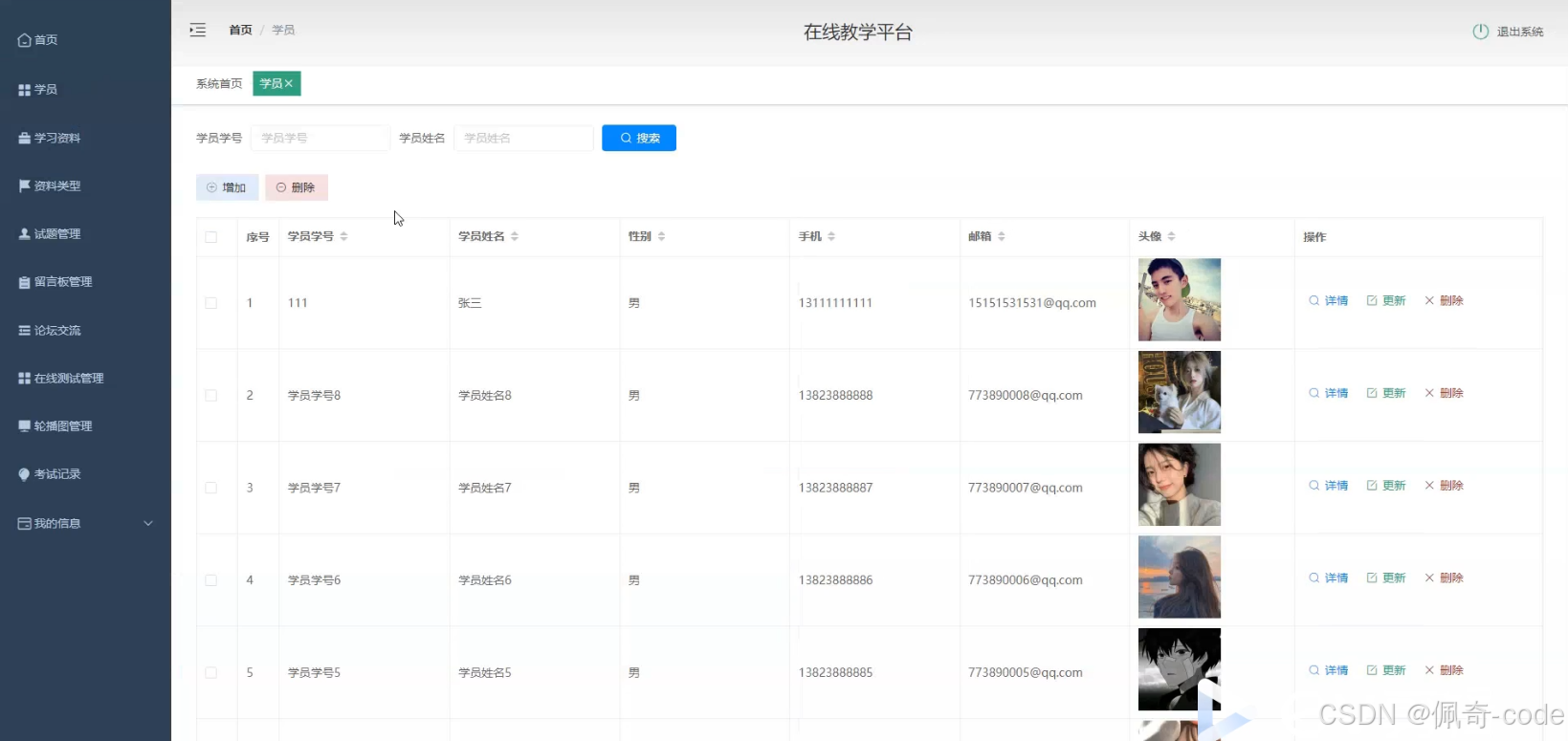The width and height of the screenshot is (1568, 741).
Task: Click the power icon beside 退出系统
Action: [x=1480, y=32]
